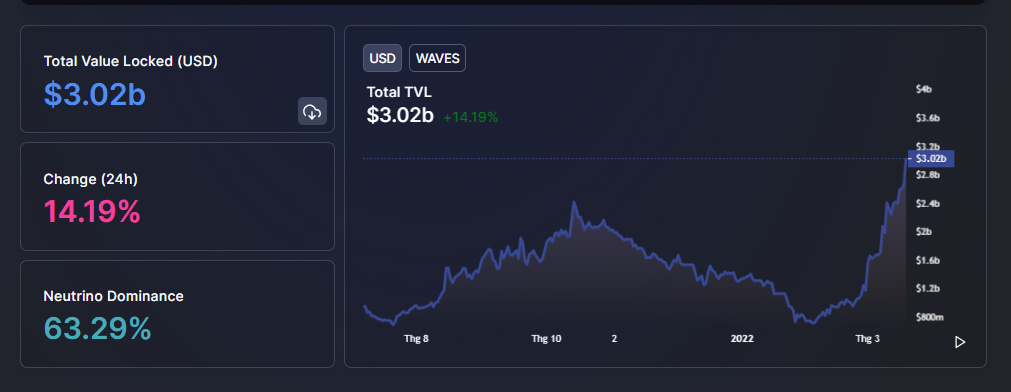This screenshot has height=392, width=1011.
Task: Click the 2022 x-axis label
Action: point(742,338)
